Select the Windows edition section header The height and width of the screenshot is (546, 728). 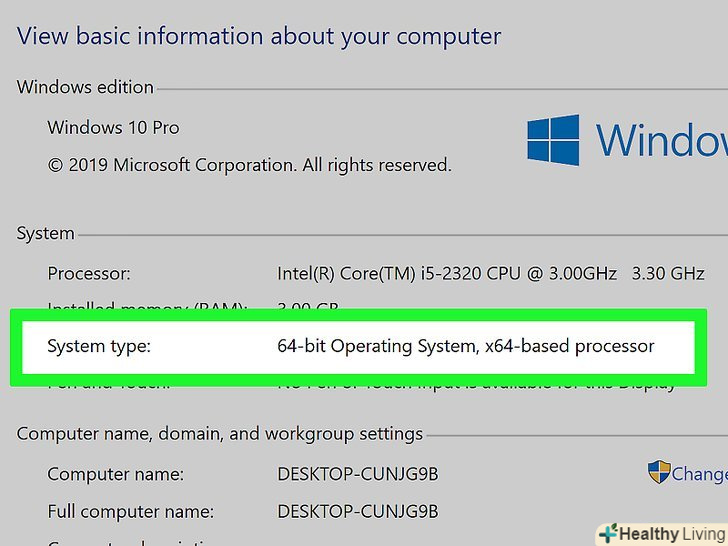pyautogui.click(x=85, y=87)
